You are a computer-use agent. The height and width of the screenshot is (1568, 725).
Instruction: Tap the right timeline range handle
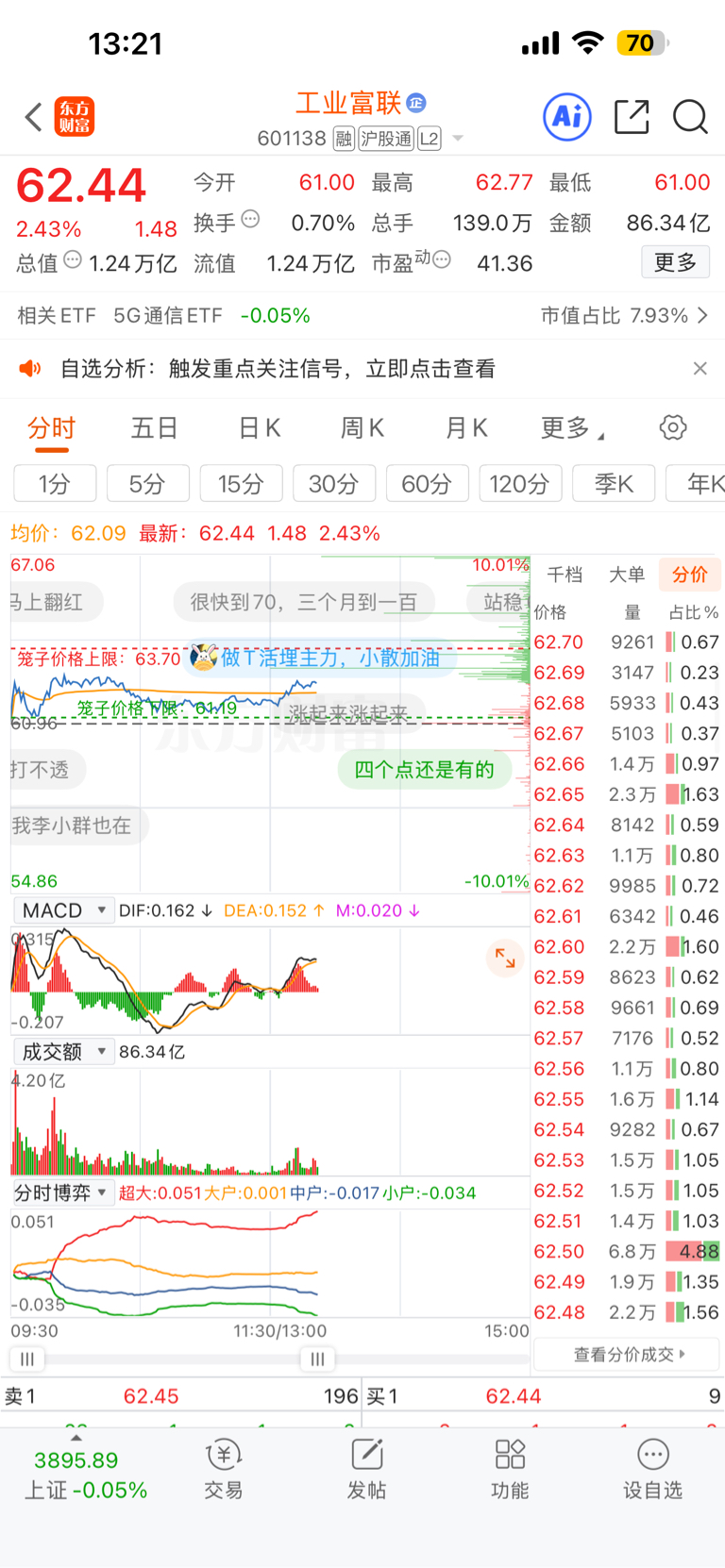point(317,1359)
